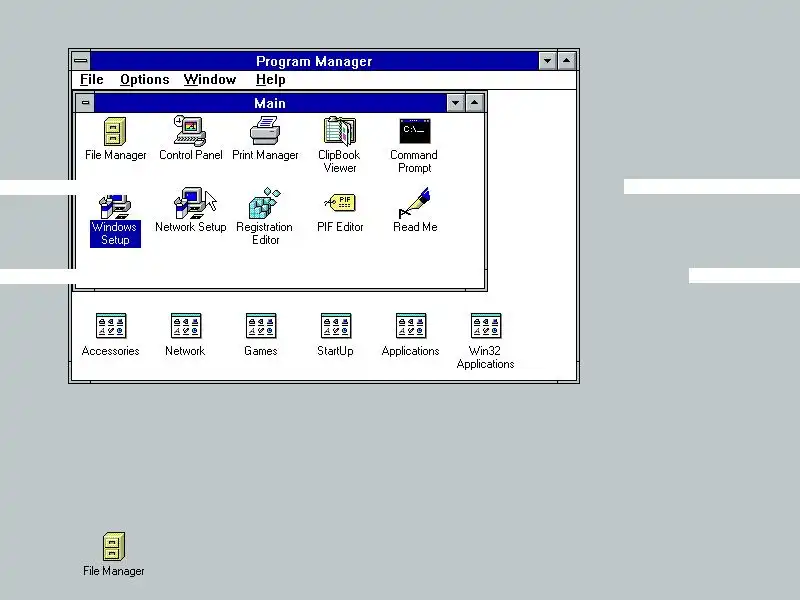
Task: Click the Program Manager title bar
Action: (x=314, y=61)
